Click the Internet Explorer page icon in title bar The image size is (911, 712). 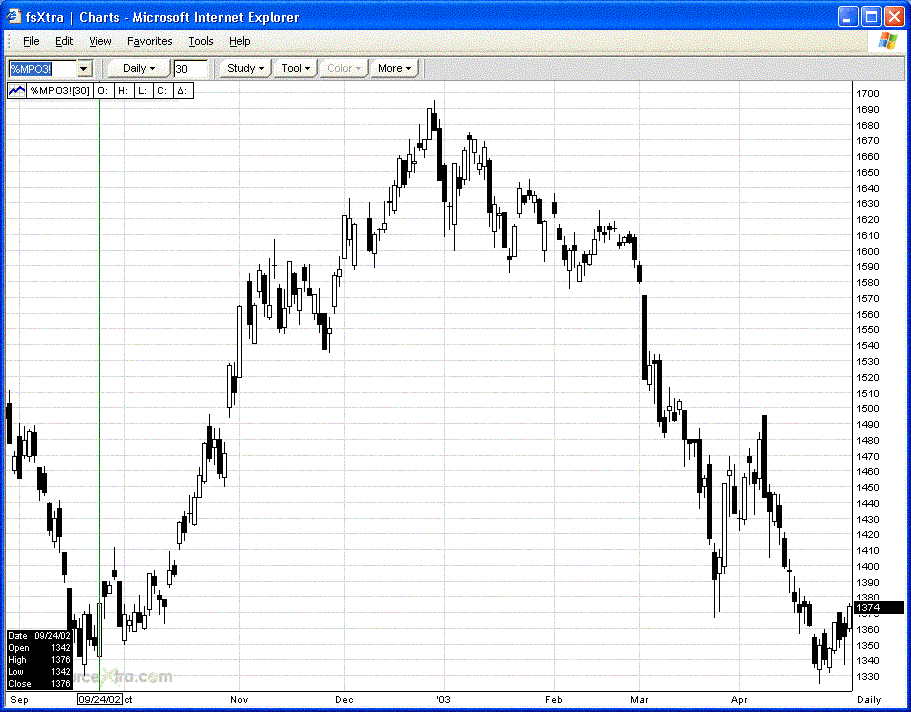coord(13,17)
